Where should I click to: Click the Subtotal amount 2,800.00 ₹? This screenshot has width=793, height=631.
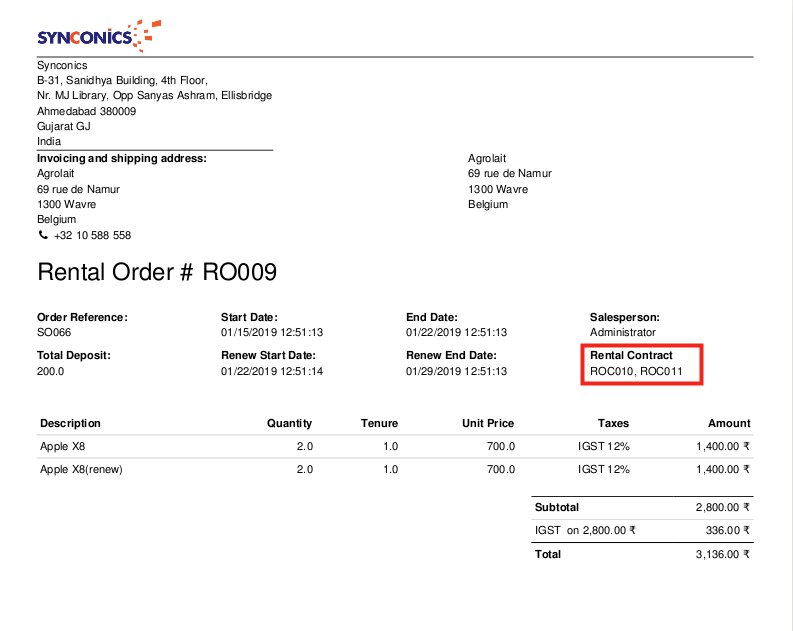point(722,508)
